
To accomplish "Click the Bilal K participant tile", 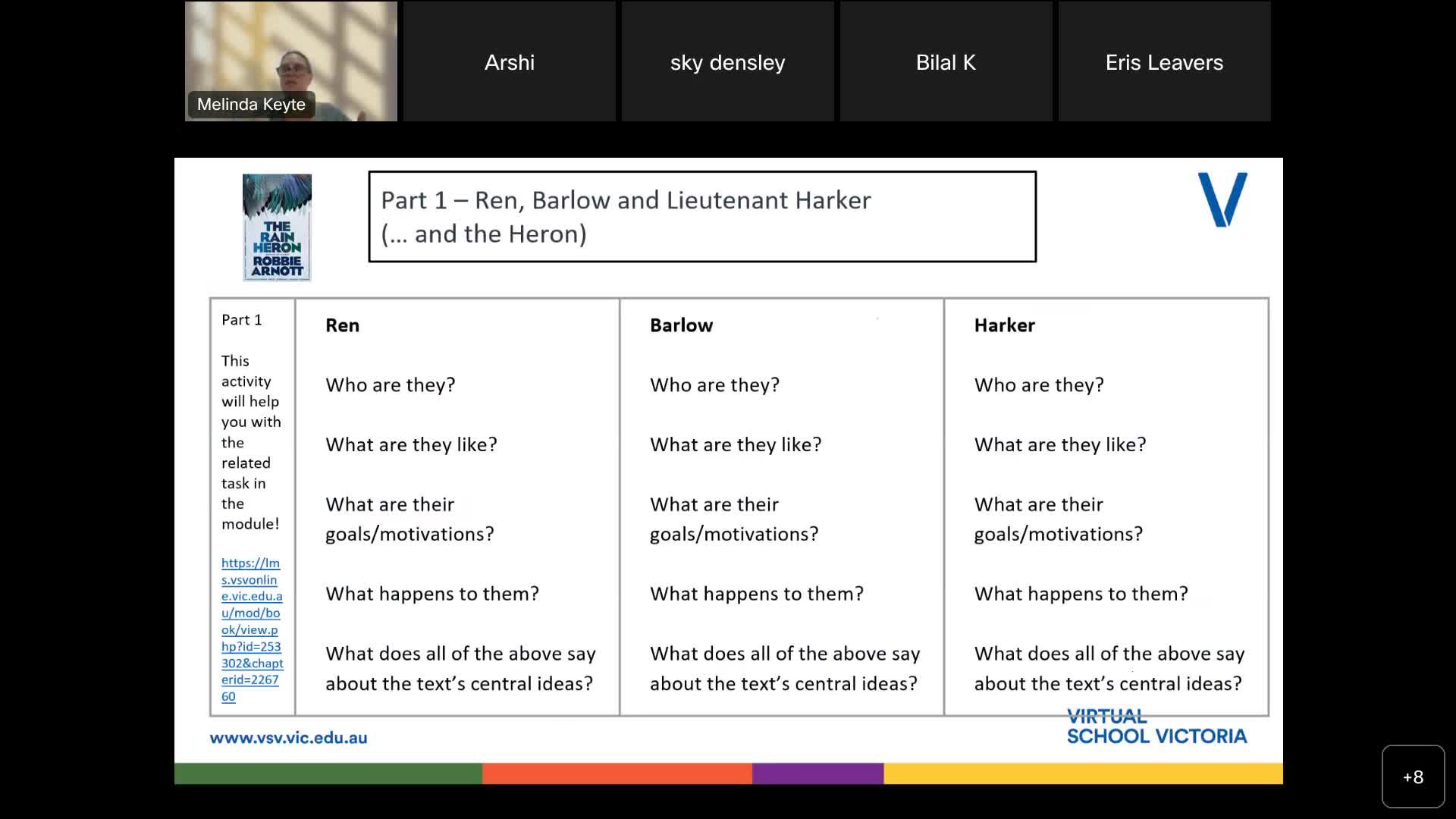I will point(946,61).
